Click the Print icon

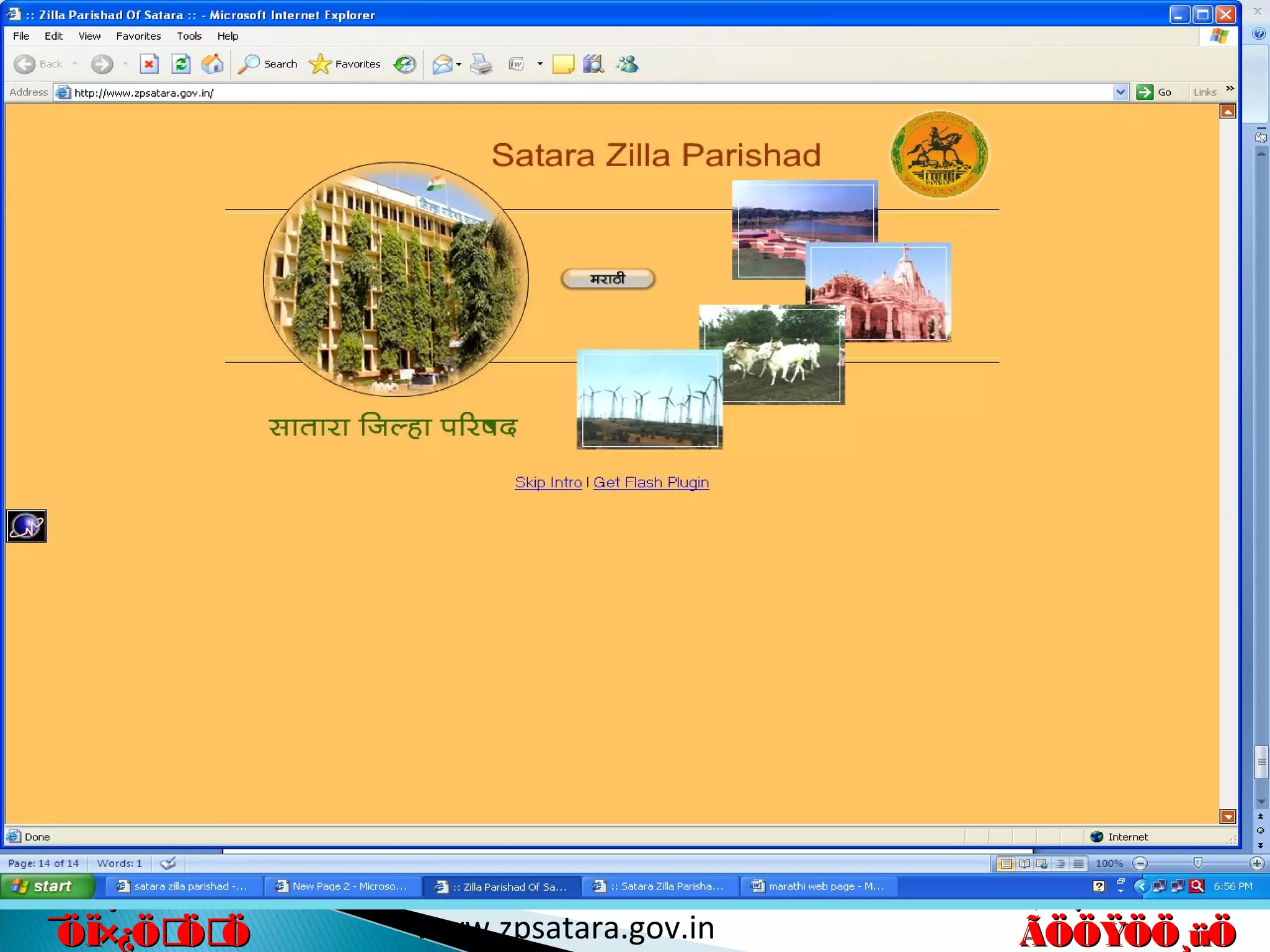coord(481,64)
